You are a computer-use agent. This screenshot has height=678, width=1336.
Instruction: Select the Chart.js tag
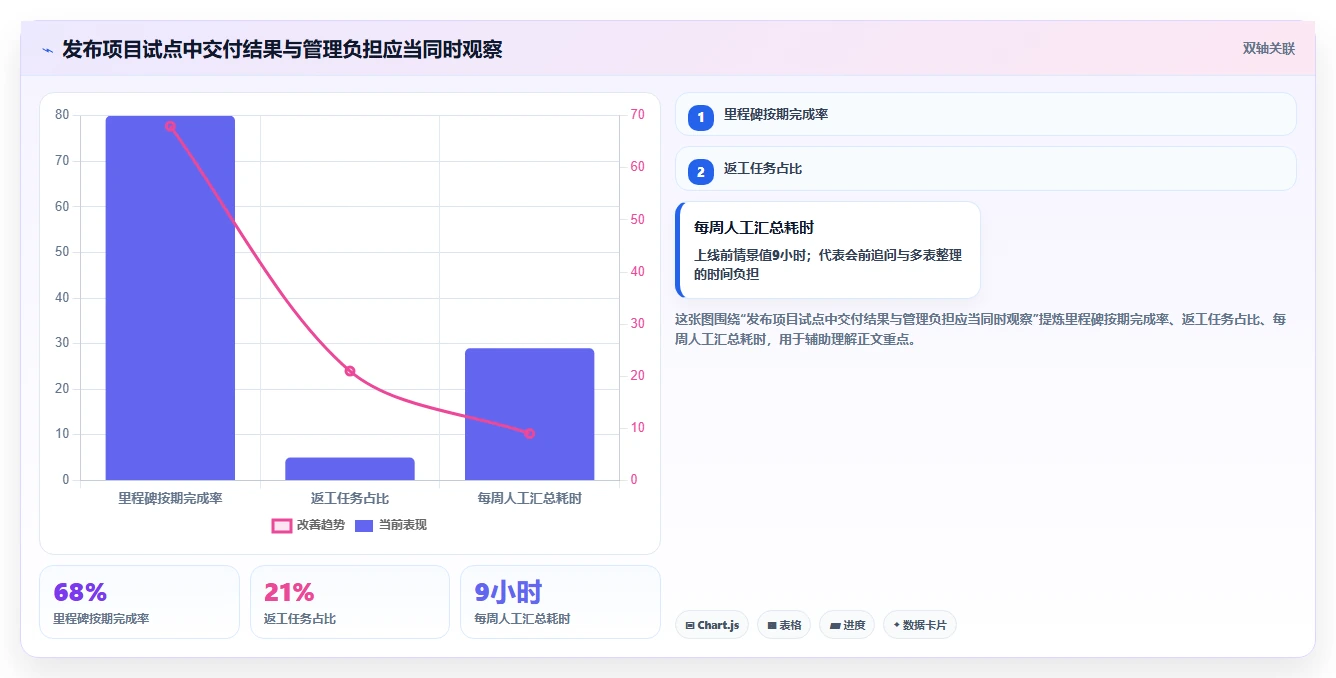point(712,625)
